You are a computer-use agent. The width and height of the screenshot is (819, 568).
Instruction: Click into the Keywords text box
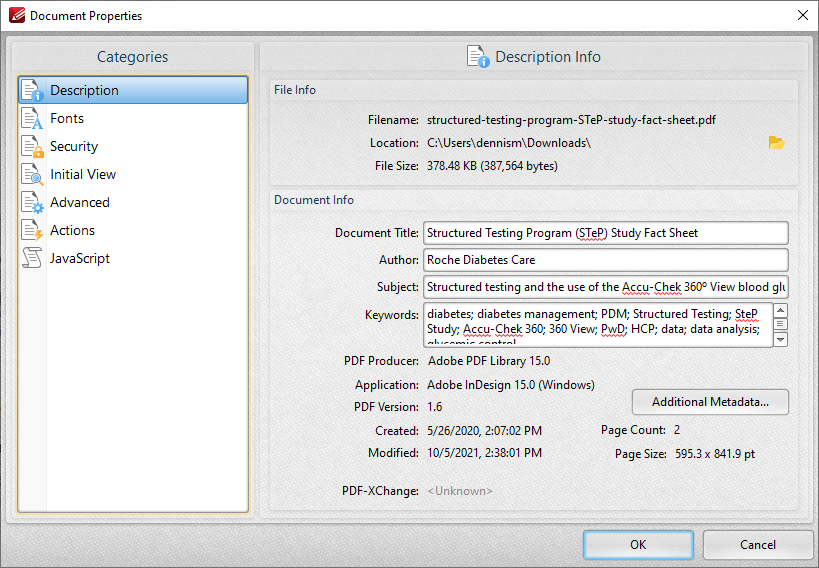(x=598, y=324)
